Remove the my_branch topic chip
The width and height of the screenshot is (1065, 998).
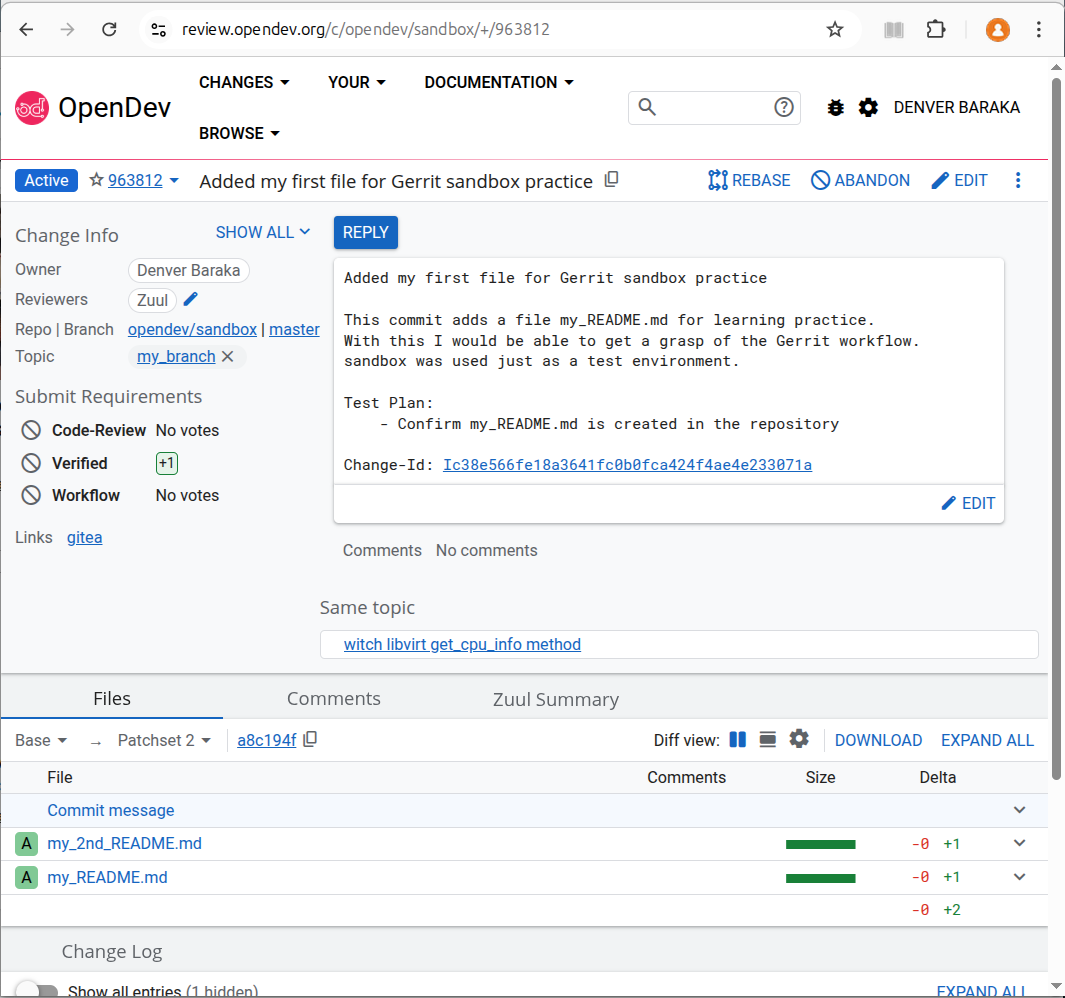coord(228,357)
